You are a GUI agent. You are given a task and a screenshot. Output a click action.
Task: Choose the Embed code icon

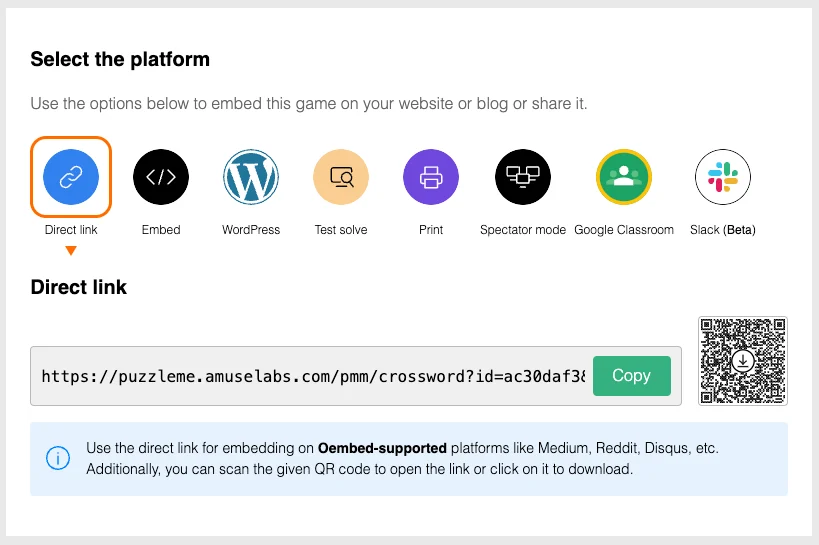(x=161, y=177)
